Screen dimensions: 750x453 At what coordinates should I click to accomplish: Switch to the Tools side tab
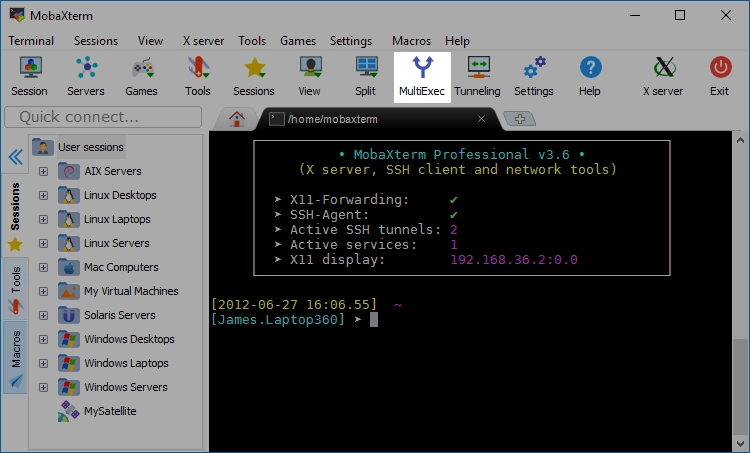(15, 289)
